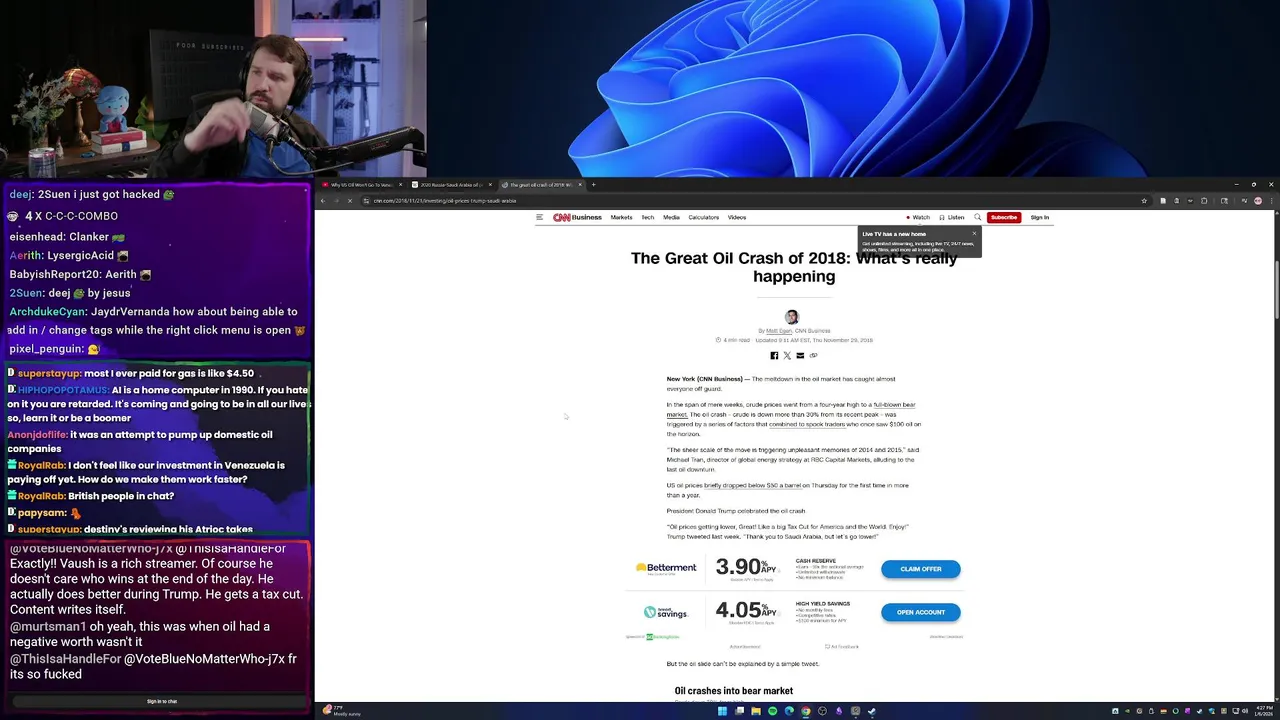View site information icon in address bar

366,201
